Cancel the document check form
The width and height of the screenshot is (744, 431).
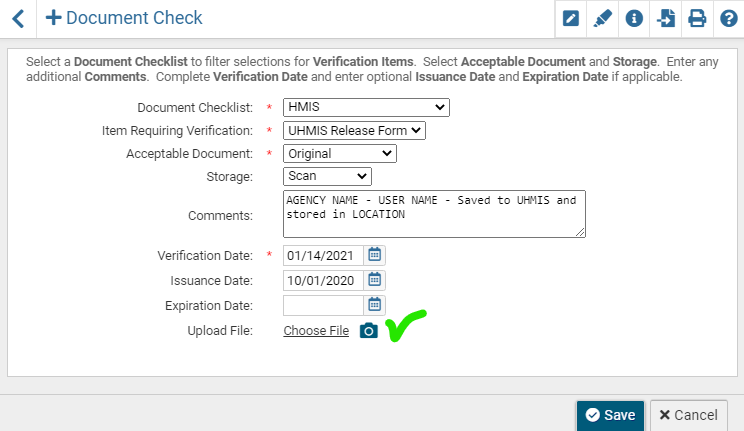tap(688, 415)
